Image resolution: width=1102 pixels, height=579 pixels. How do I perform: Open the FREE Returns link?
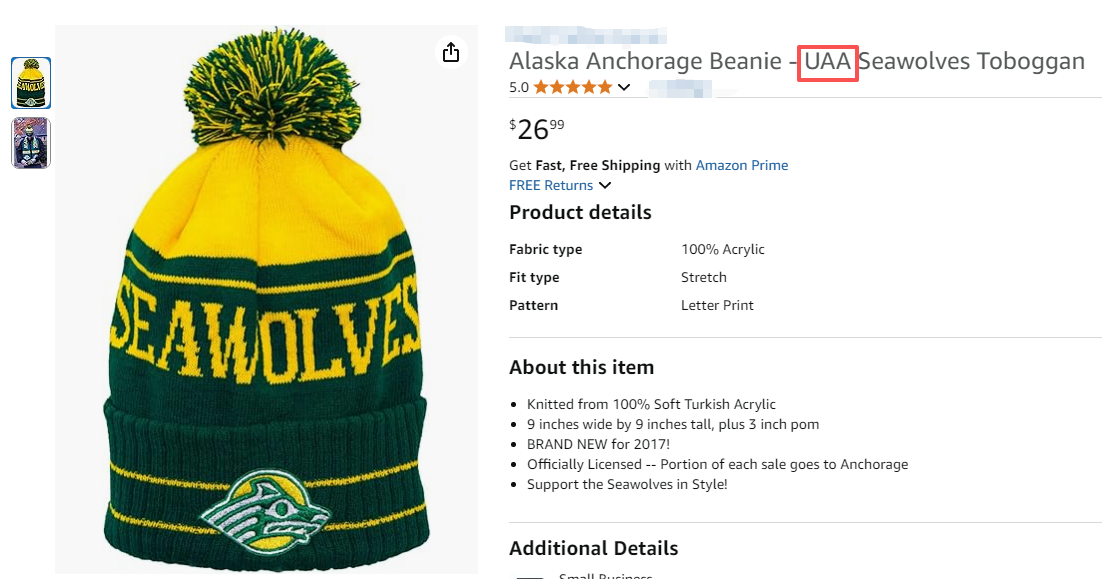click(x=551, y=185)
